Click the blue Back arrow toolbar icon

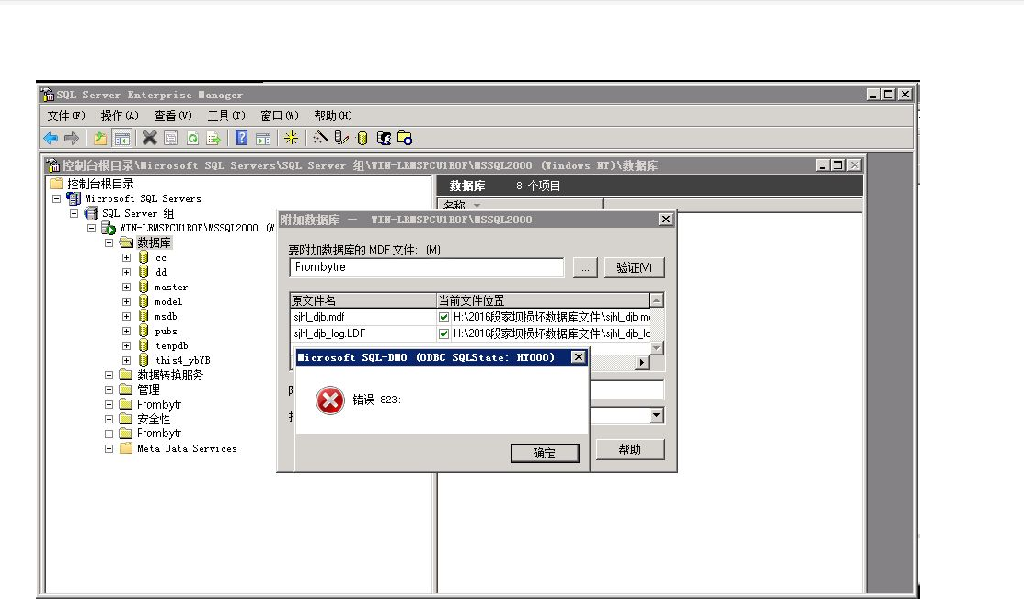[50, 138]
